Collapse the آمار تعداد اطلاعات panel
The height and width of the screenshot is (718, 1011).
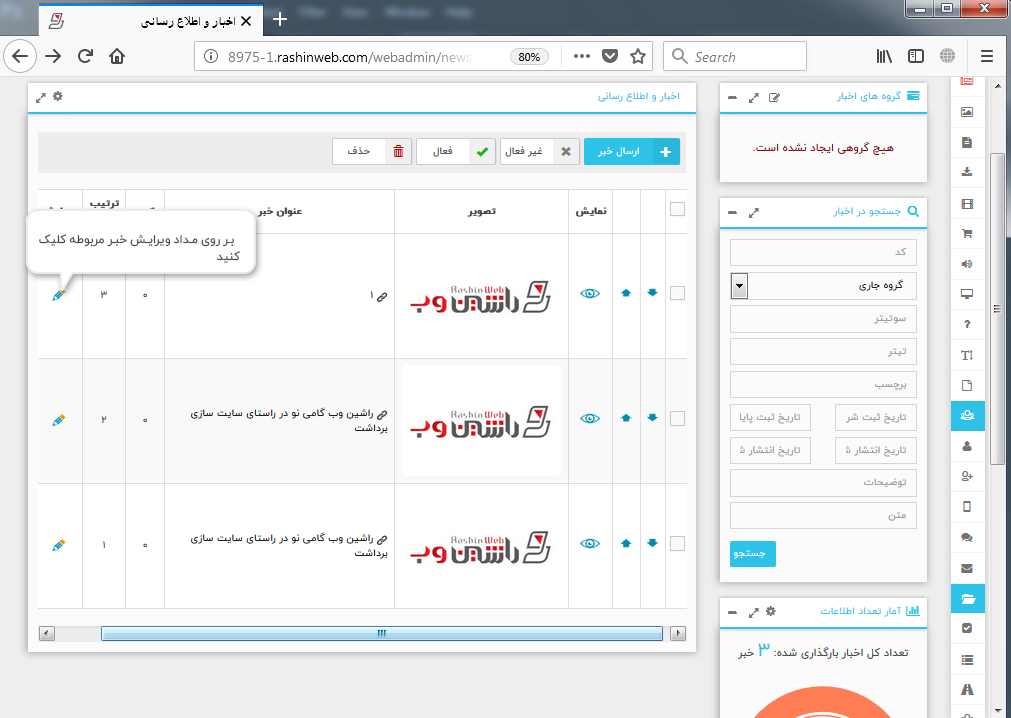732,612
